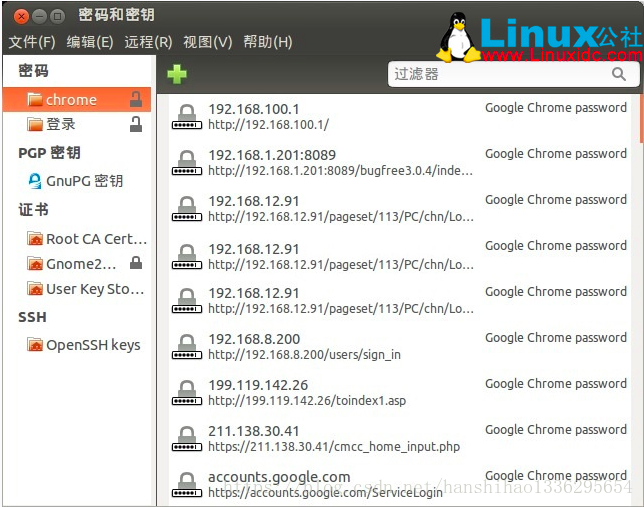Click the search magnifier in the filter box
644x507 pixels.
tap(619, 74)
